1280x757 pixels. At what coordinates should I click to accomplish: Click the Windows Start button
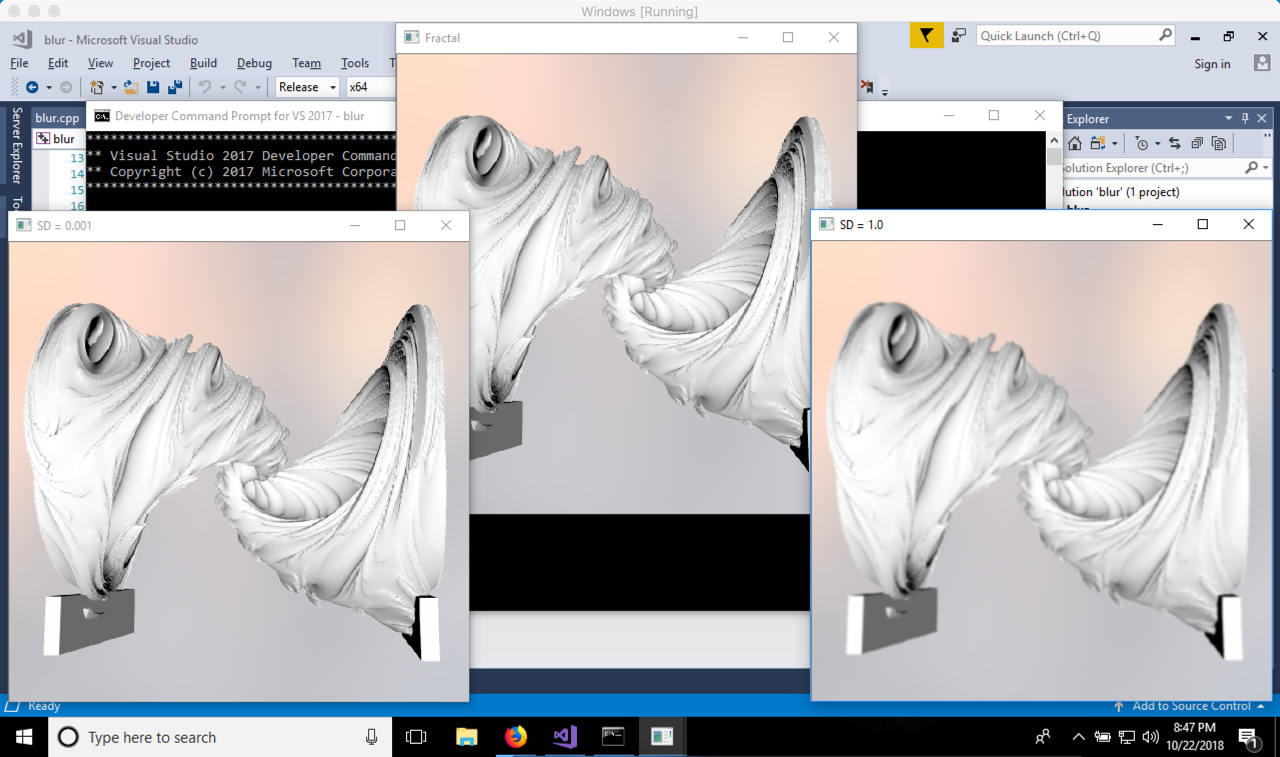[24, 737]
